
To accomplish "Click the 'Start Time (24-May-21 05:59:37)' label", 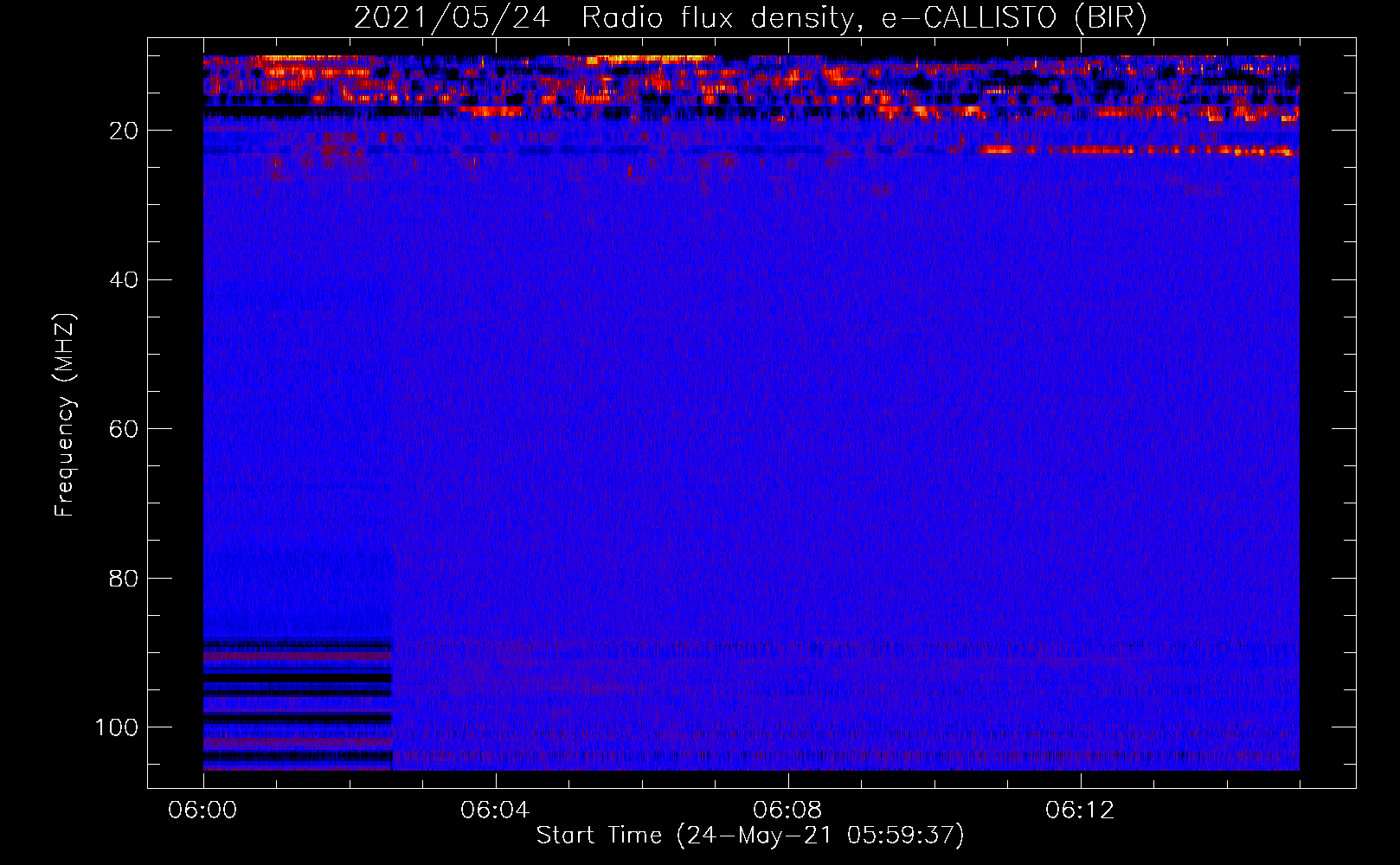I will click(750, 836).
